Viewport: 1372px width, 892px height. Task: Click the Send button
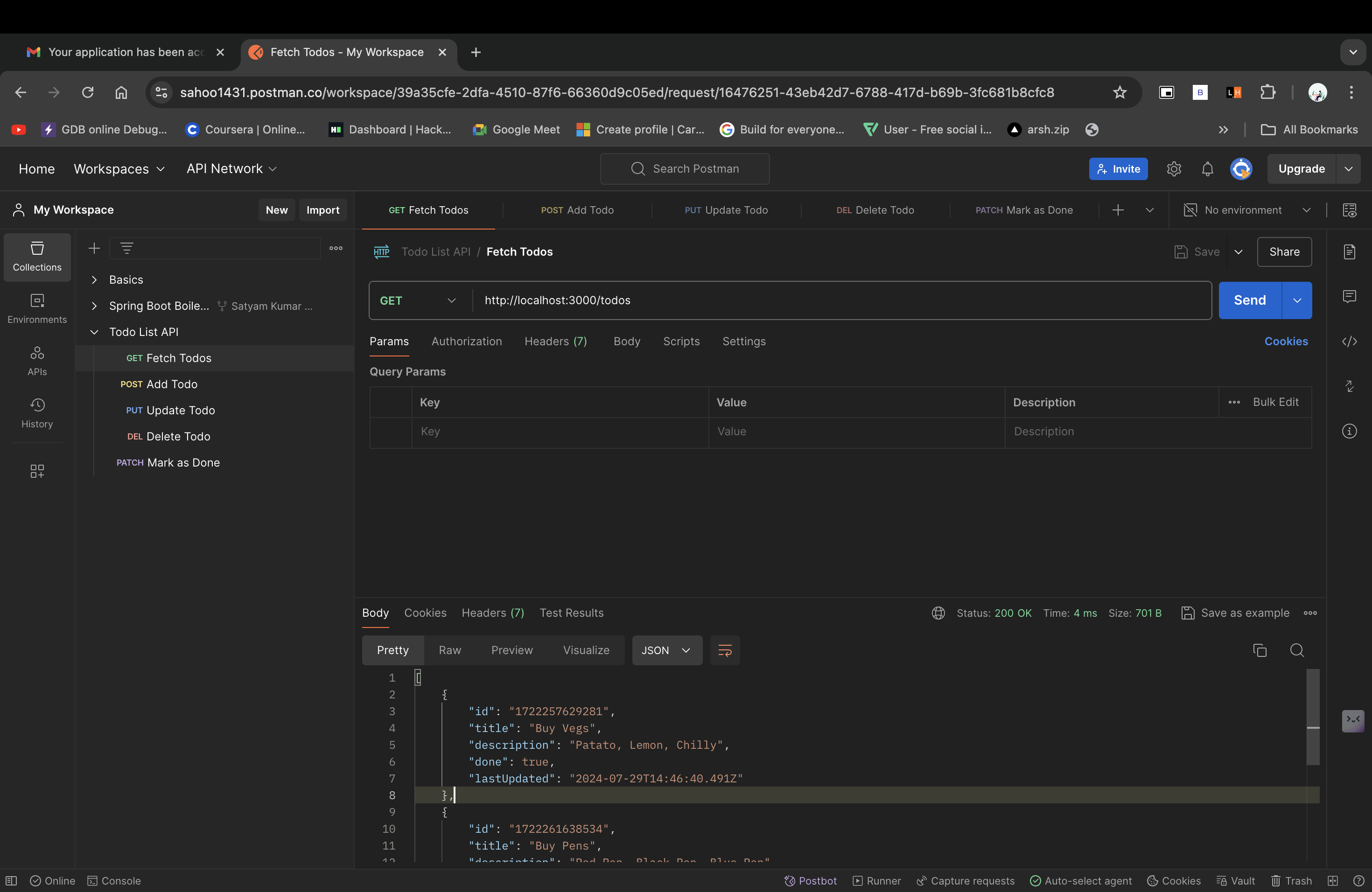[x=1249, y=300]
